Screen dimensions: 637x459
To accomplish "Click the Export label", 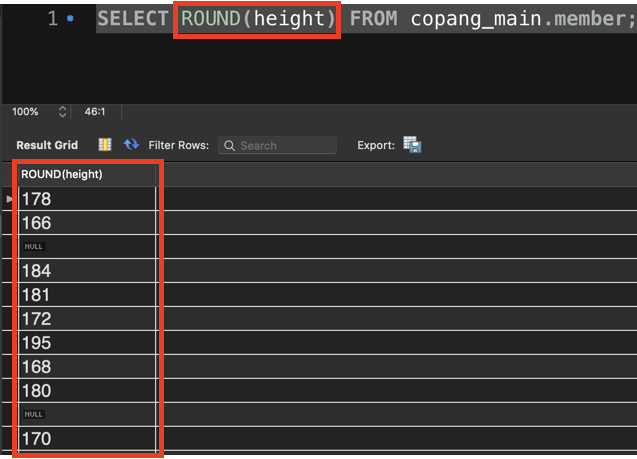I will (376, 145).
